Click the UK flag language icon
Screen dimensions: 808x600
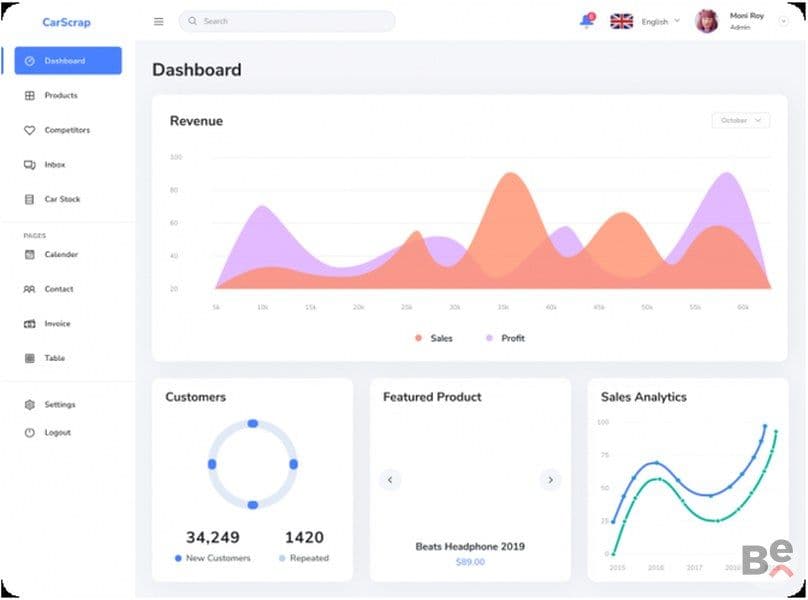[x=621, y=21]
